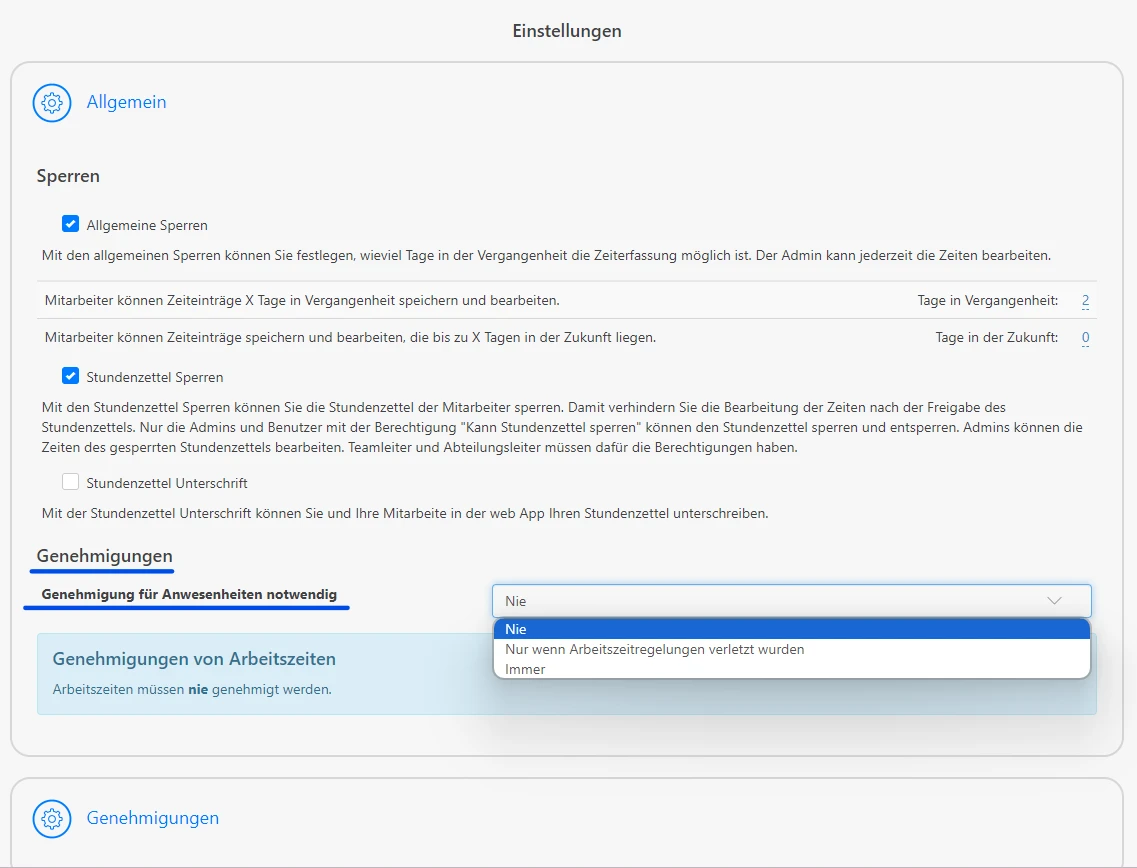The height and width of the screenshot is (868, 1137).
Task: Select 'Immer' from the approval dropdown
Action: click(x=524, y=668)
